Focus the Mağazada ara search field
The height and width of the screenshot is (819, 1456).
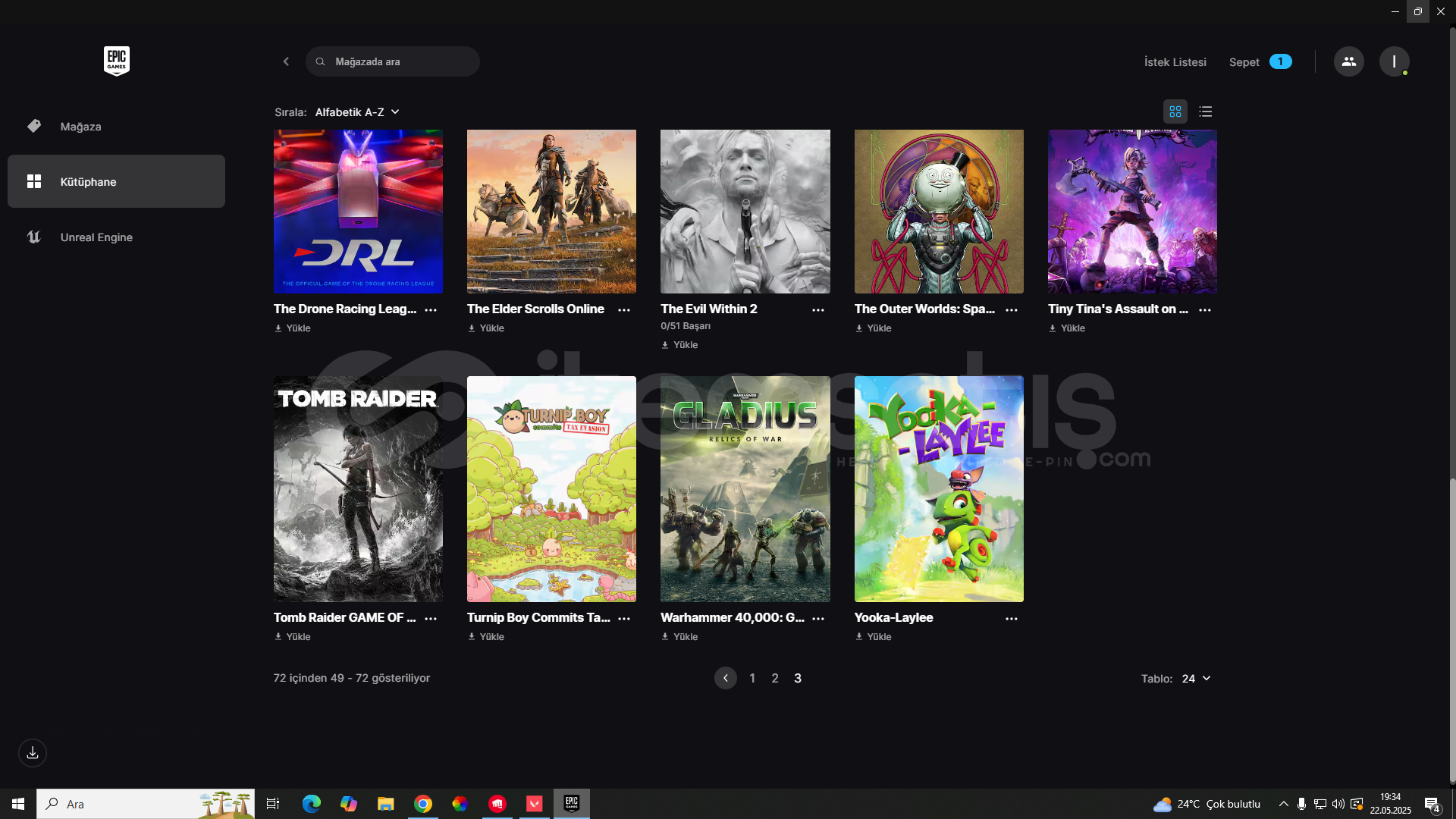point(393,61)
